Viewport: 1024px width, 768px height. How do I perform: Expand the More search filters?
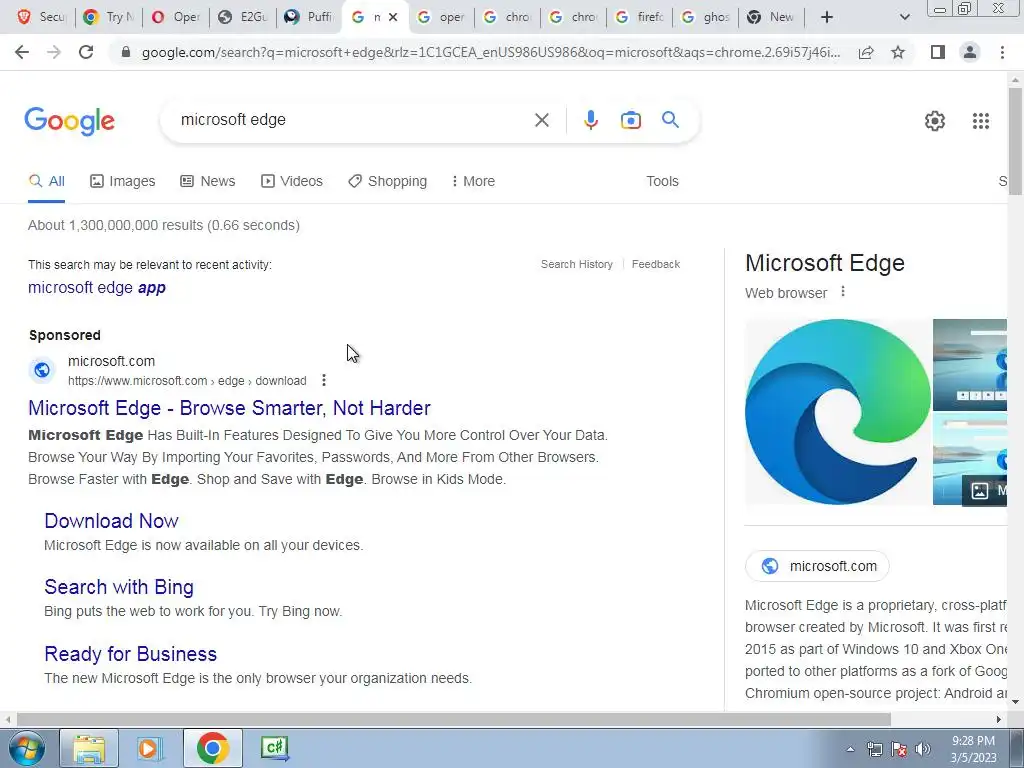[x=473, y=181]
